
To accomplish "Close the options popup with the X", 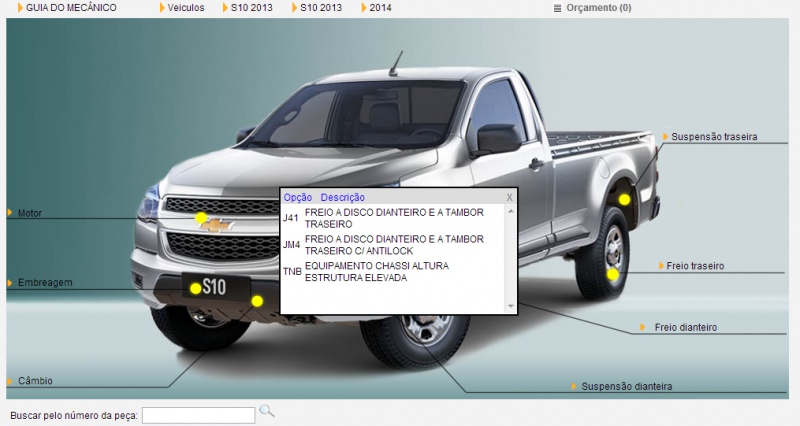I will pyautogui.click(x=509, y=197).
